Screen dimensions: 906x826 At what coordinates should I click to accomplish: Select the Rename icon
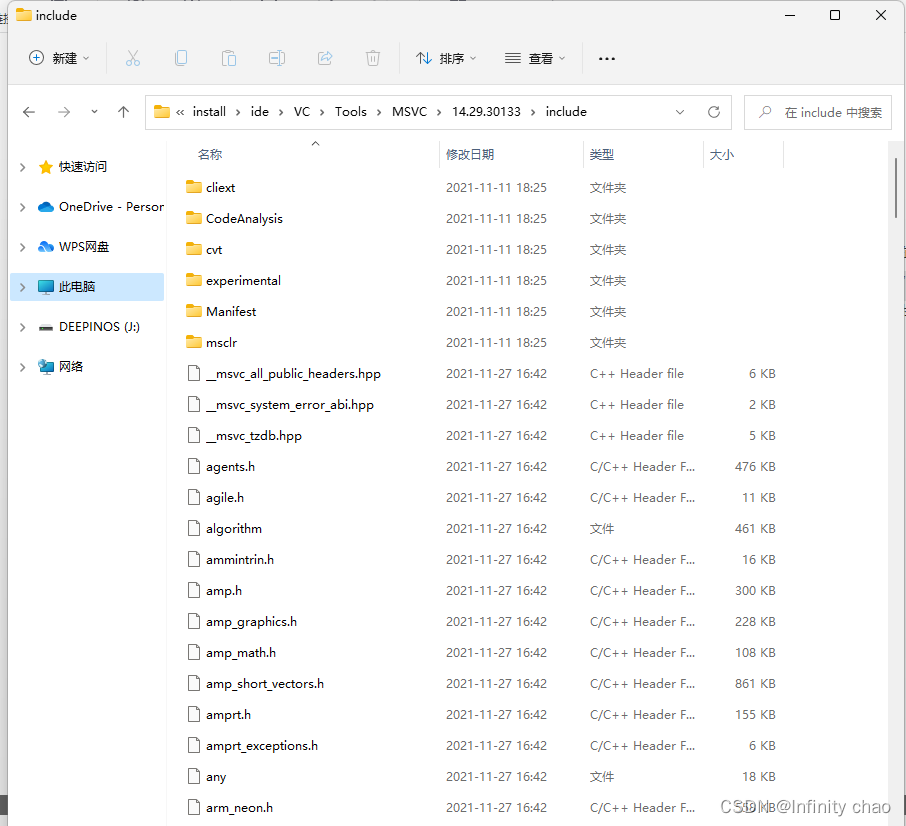277,58
